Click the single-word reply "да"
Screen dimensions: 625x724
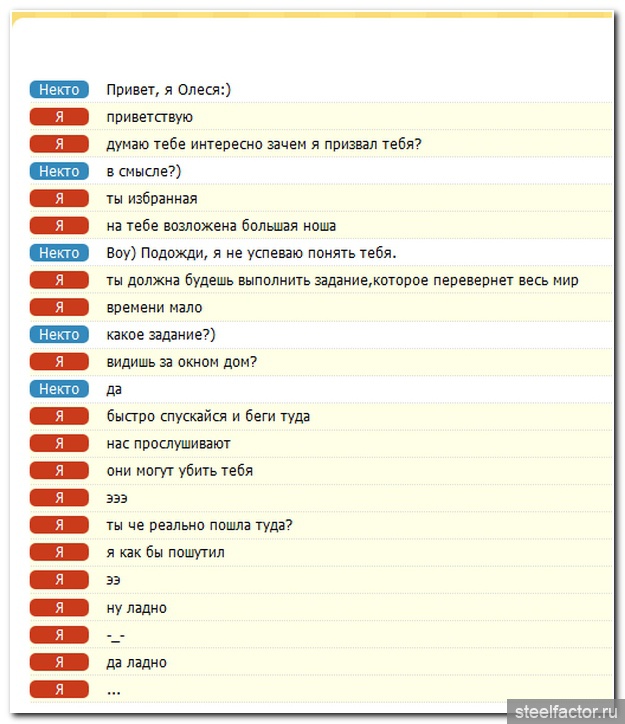coord(114,389)
